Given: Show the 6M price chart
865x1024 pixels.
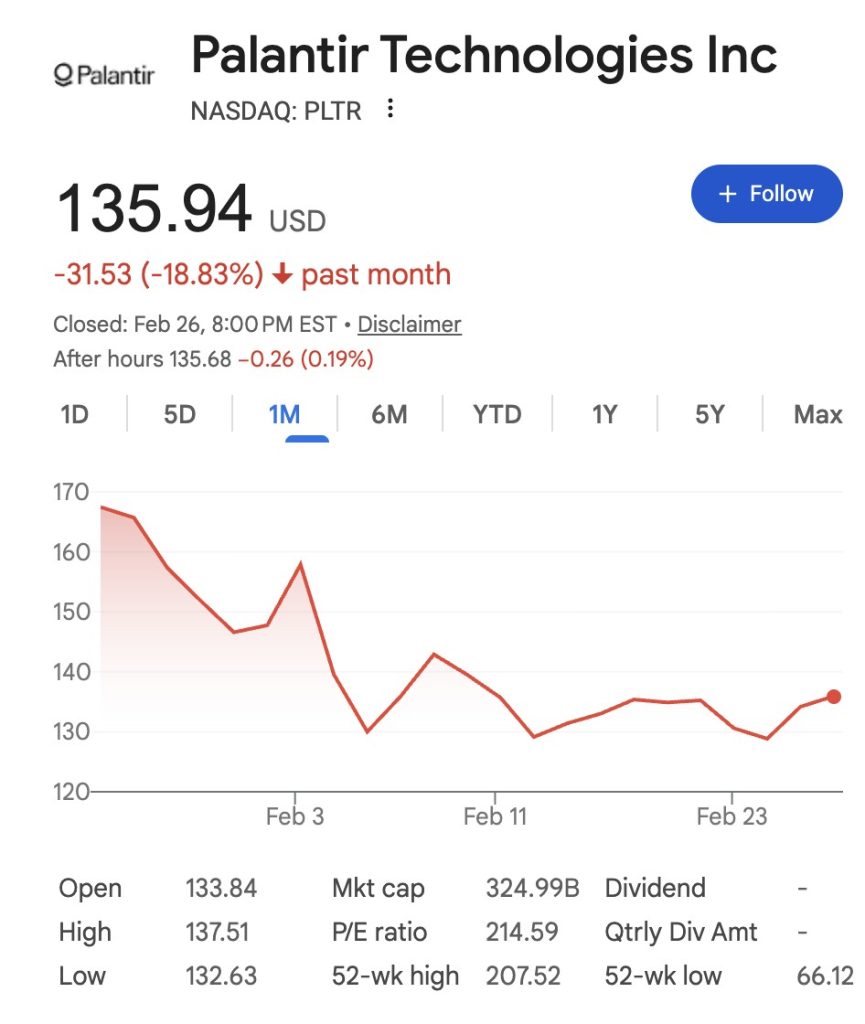Looking at the screenshot, I should click(389, 414).
